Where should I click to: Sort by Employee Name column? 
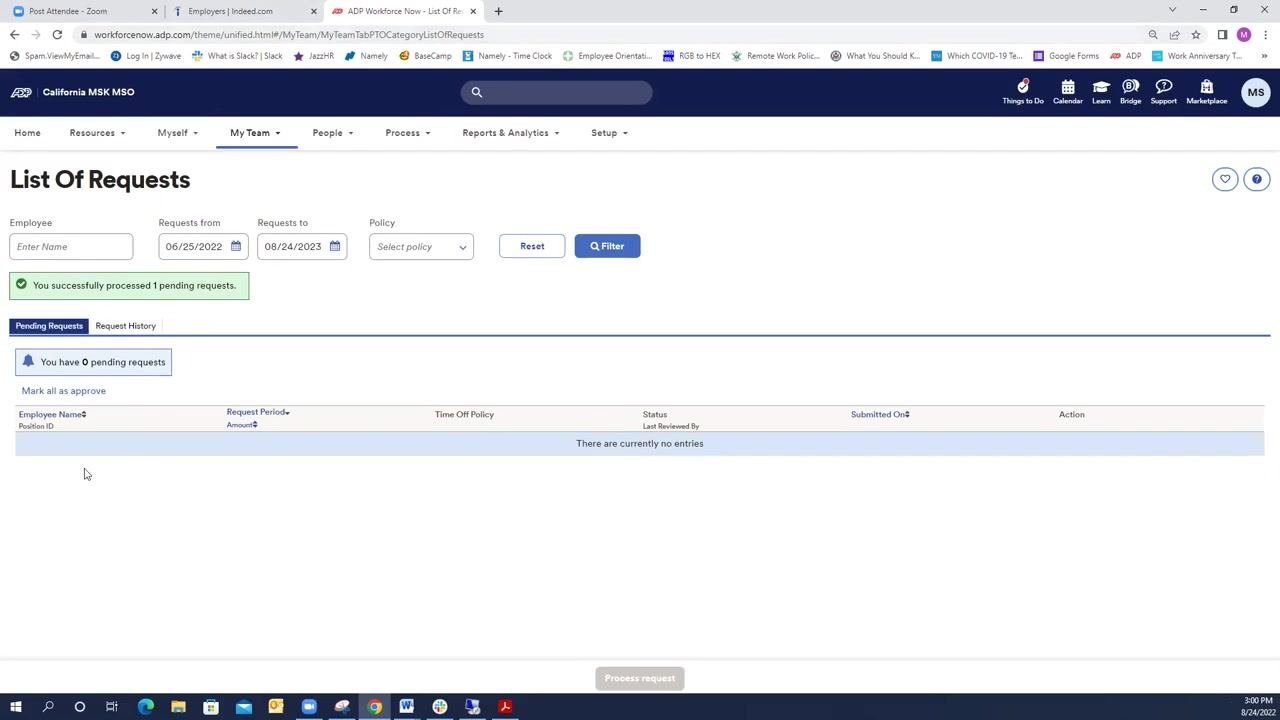tap(52, 414)
